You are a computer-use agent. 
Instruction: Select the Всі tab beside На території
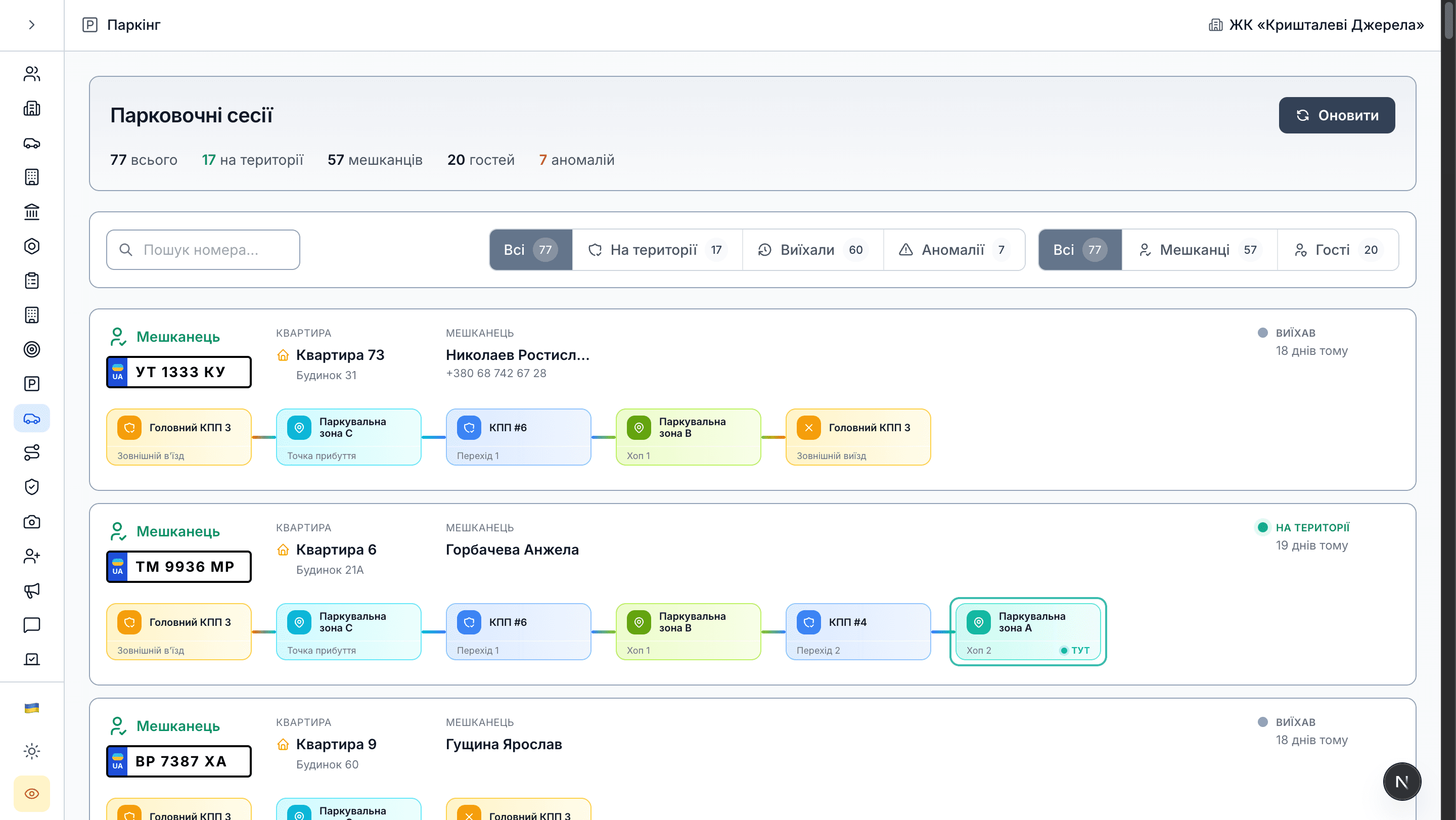click(531, 250)
